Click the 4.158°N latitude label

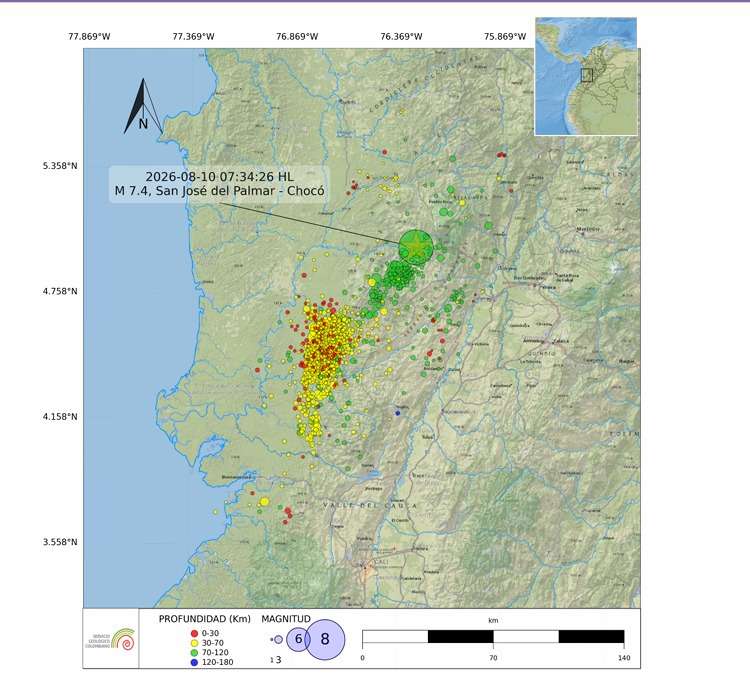(60, 417)
